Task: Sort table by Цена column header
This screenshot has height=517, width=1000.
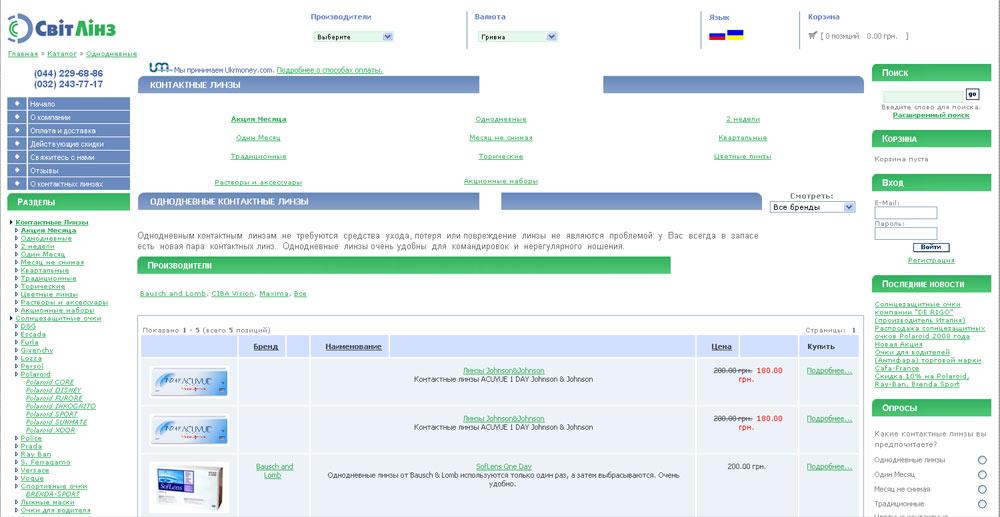Action: [x=721, y=347]
